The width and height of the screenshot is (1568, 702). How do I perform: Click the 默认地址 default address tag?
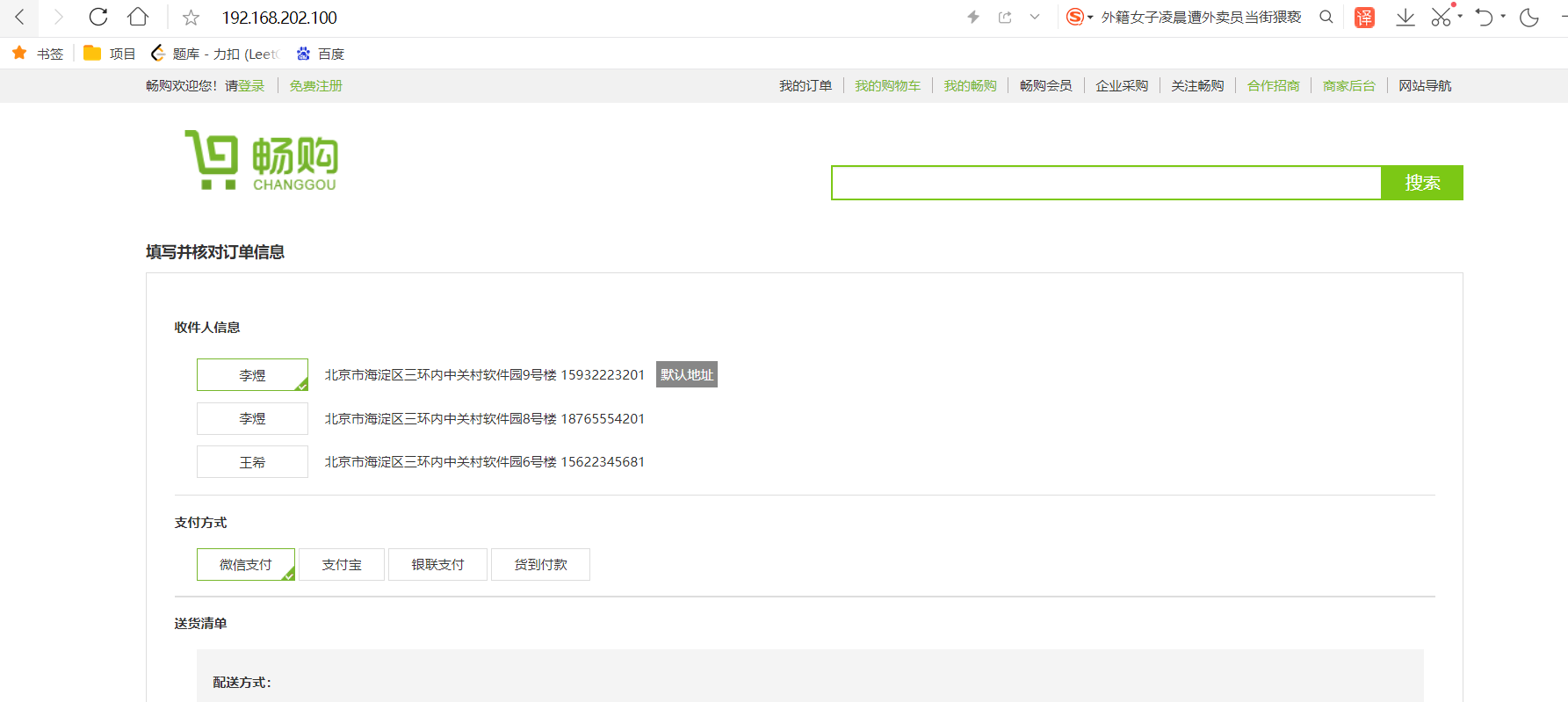click(687, 374)
